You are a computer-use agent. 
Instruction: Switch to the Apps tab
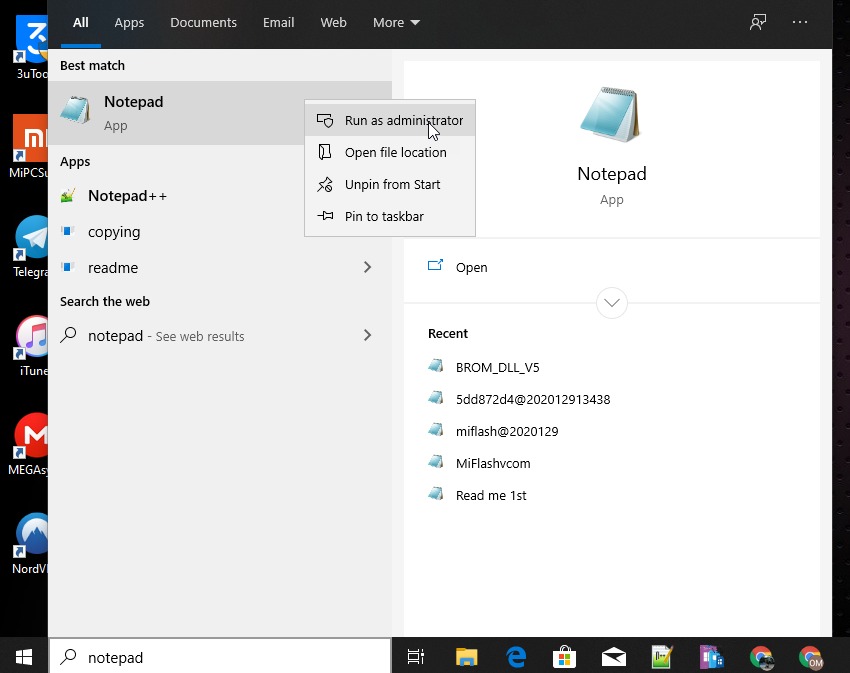click(129, 23)
